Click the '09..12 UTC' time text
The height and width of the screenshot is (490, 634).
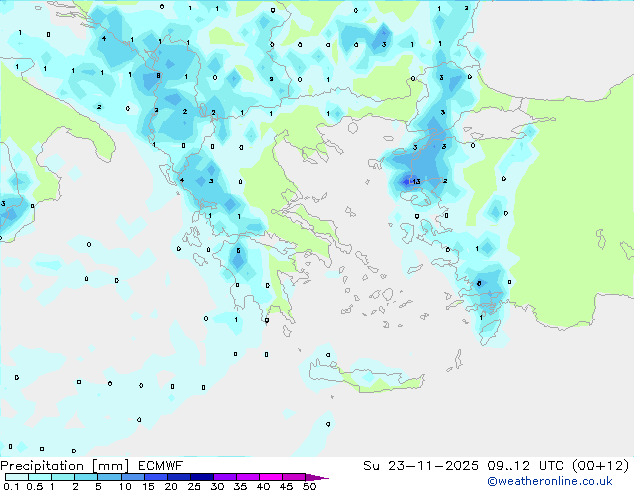click(x=525, y=466)
